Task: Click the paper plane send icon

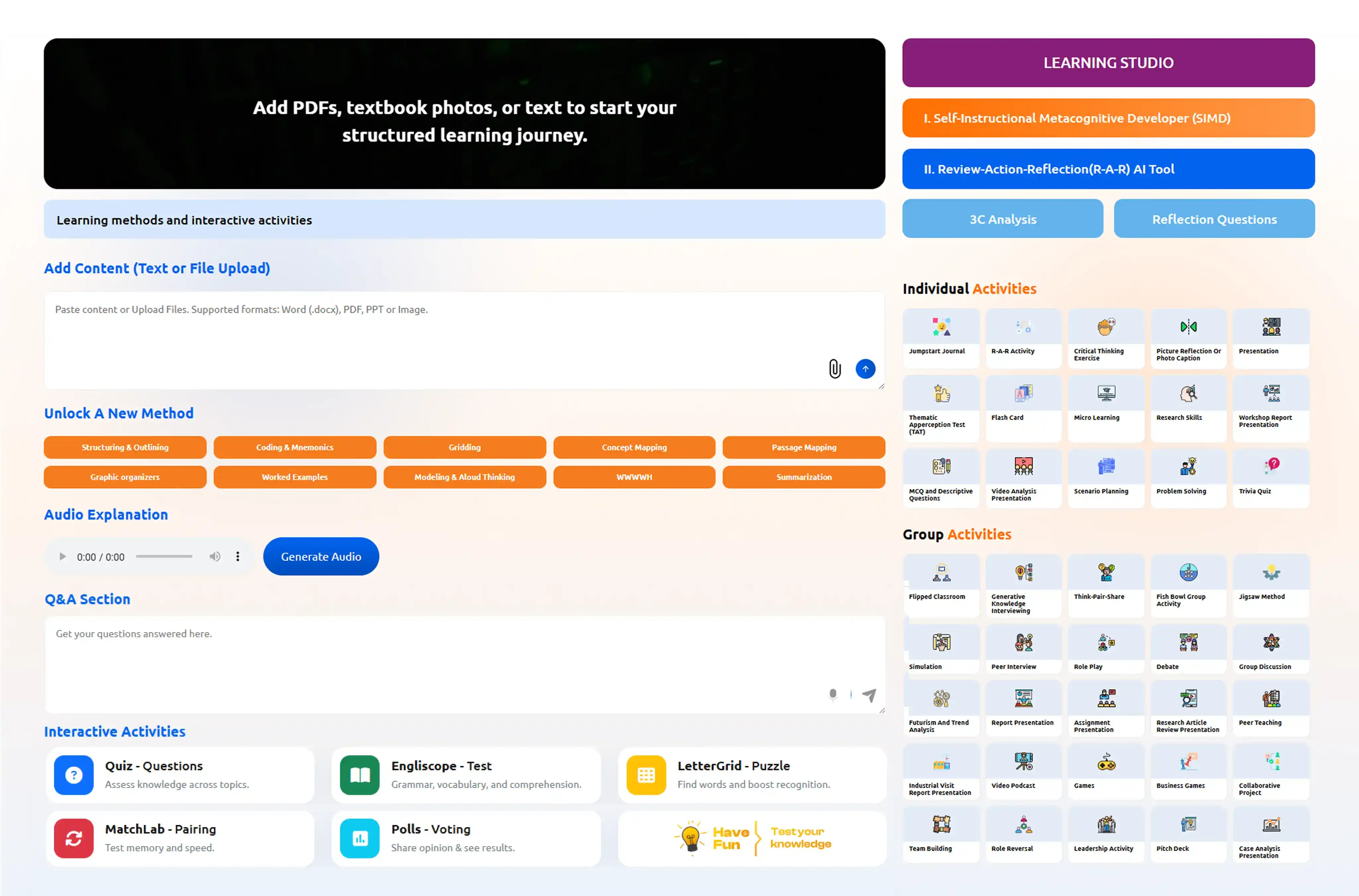Action: pos(869,695)
